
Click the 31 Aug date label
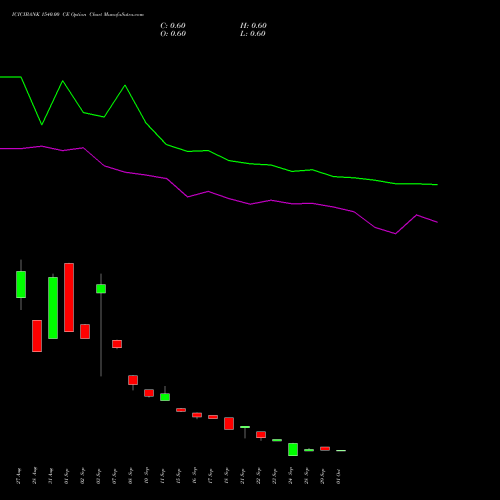point(51,476)
